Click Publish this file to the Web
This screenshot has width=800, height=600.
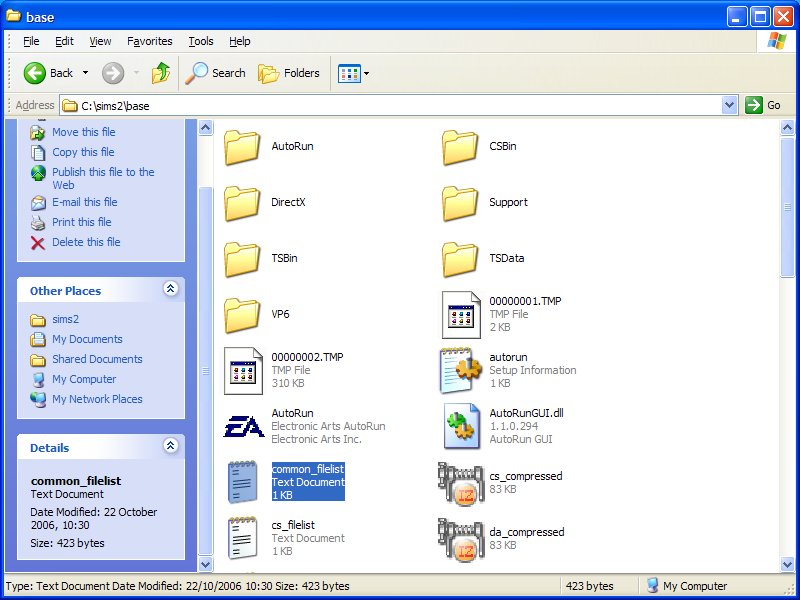click(103, 179)
